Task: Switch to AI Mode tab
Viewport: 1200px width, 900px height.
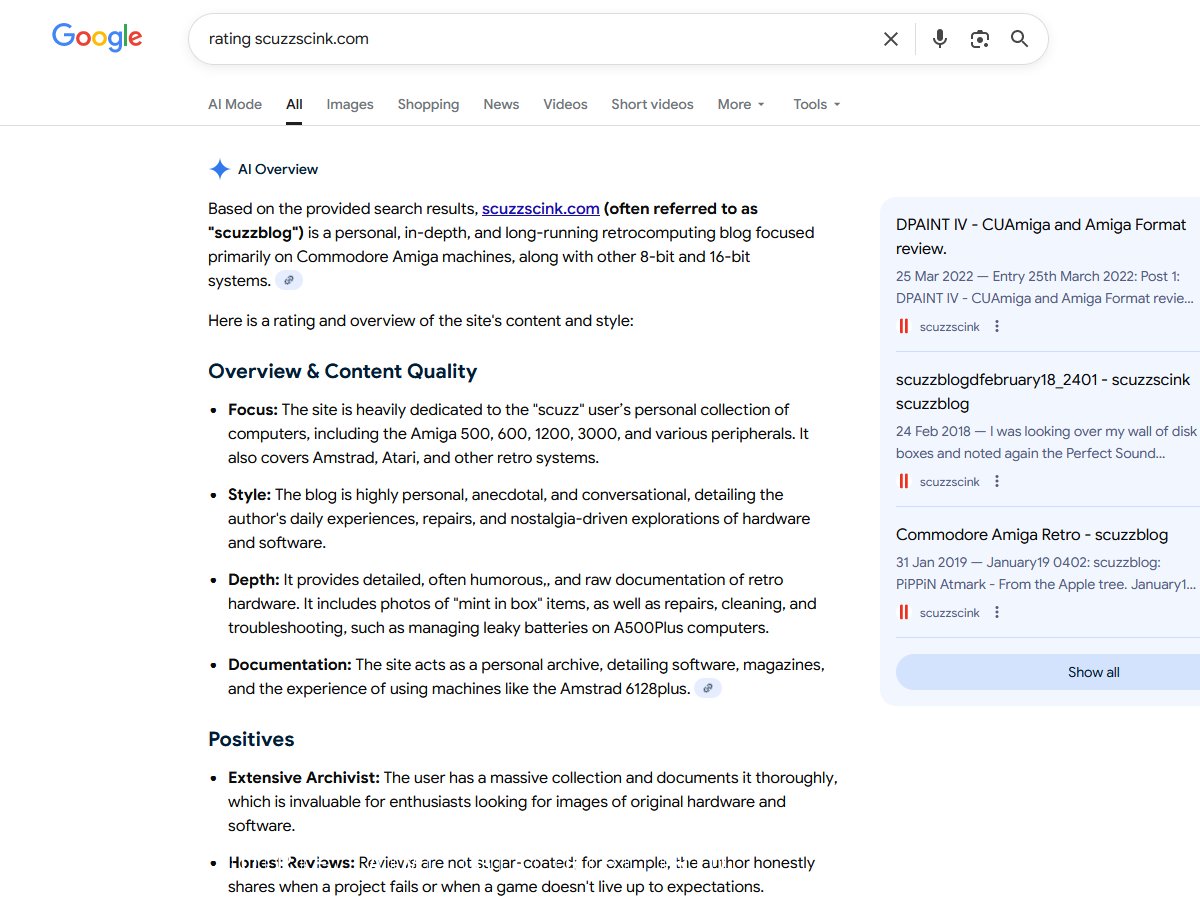Action: pyautogui.click(x=235, y=104)
